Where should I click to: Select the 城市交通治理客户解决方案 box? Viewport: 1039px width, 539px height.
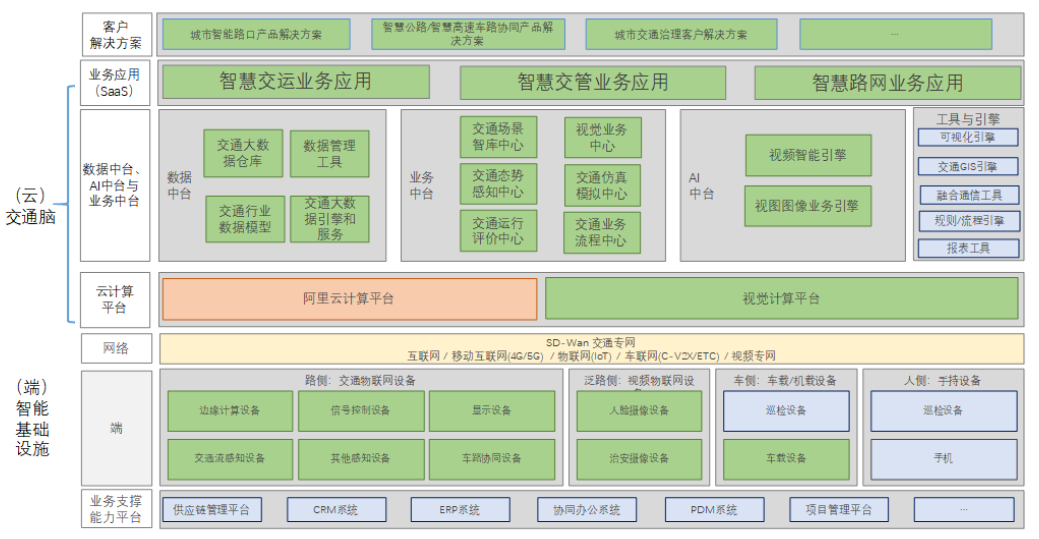point(681,34)
